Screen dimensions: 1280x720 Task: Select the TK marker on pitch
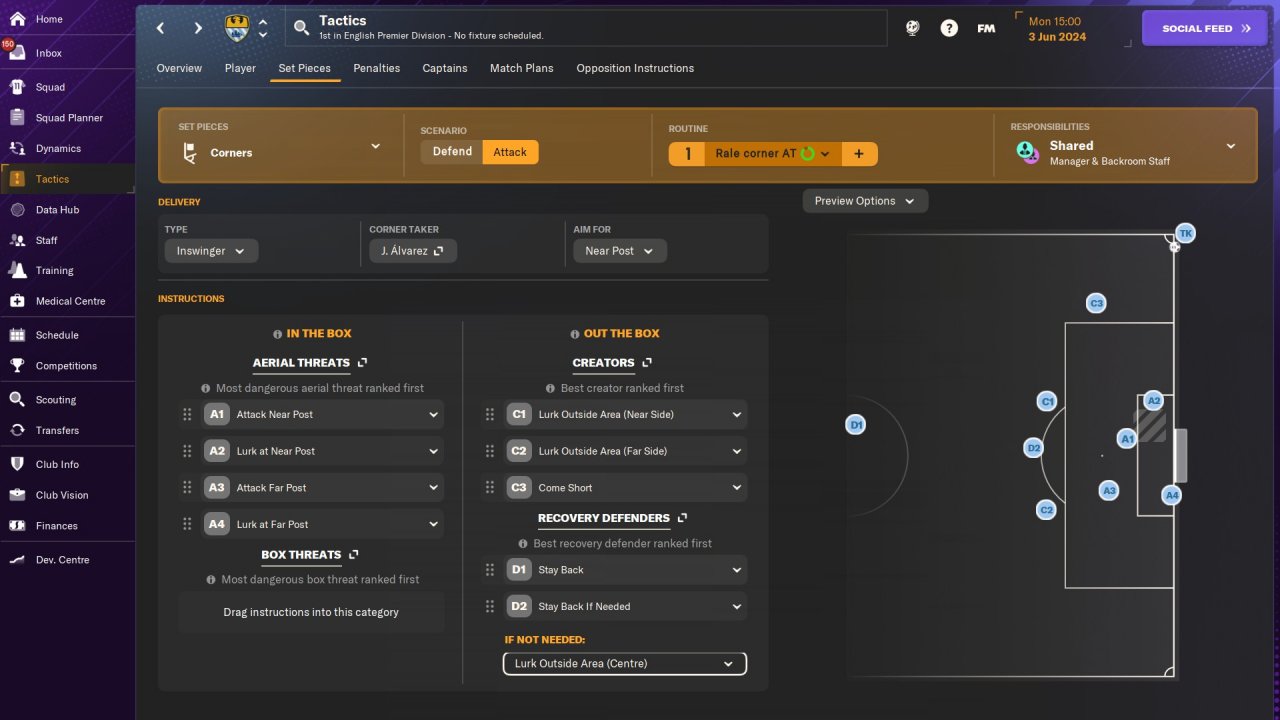[x=1185, y=233]
